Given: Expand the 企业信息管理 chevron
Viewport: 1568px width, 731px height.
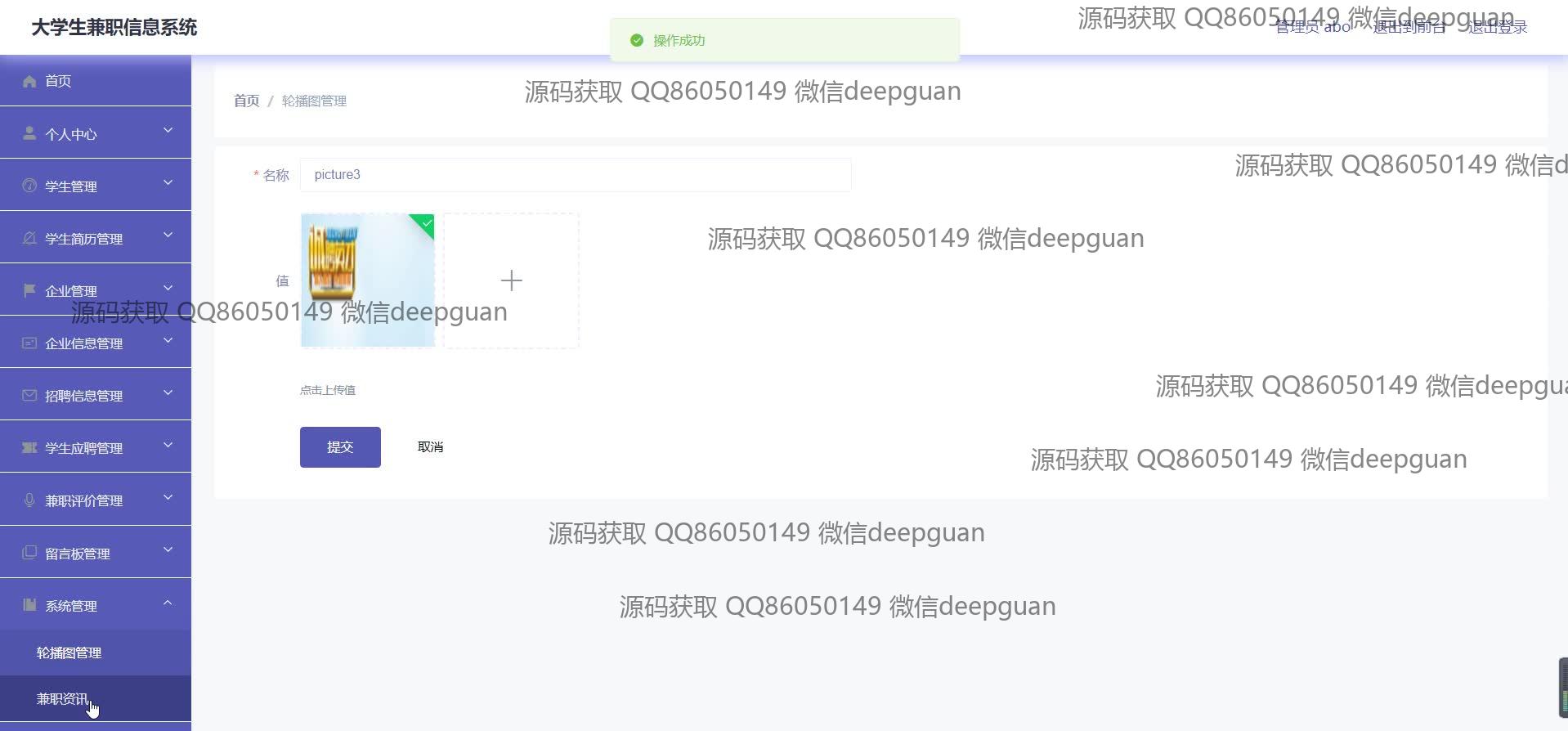Looking at the screenshot, I should pos(168,339).
